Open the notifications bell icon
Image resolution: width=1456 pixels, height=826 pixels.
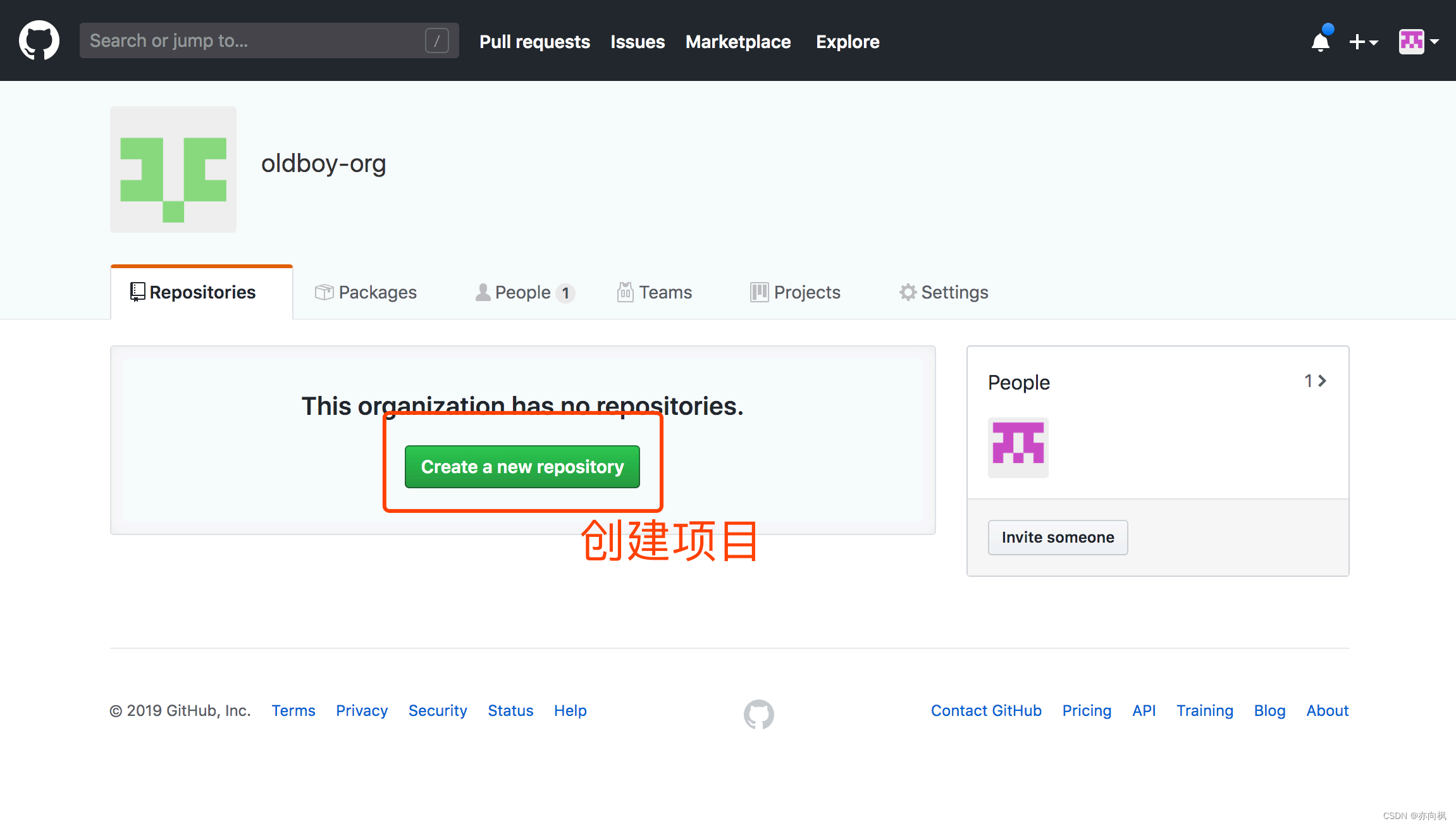pos(1321,41)
